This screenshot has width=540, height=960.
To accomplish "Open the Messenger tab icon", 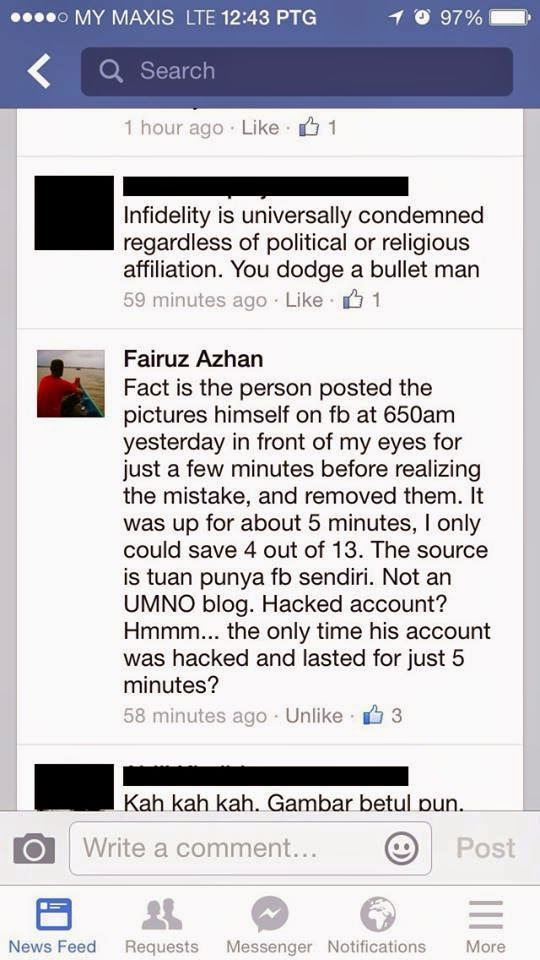I will (x=269, y=915).
